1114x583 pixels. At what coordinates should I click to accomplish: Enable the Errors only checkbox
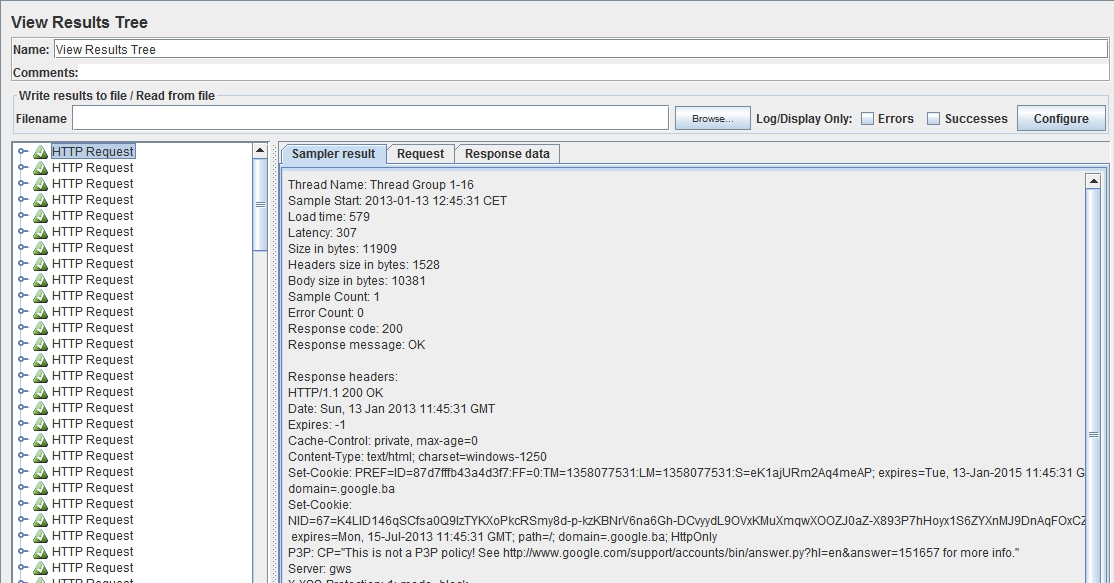tap(868, 119)
